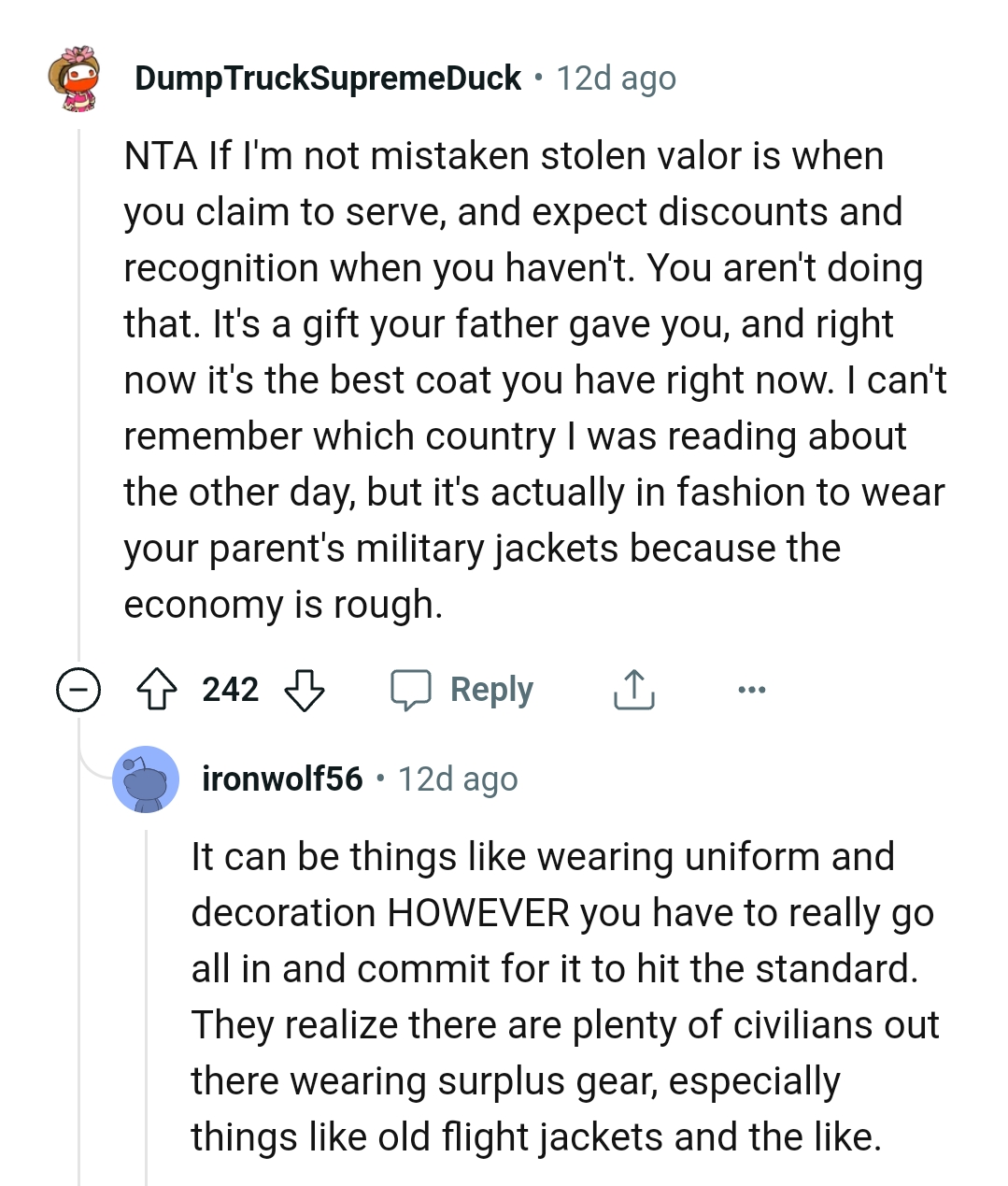This screenshot has height=1186, width=1008.
Task: Open DumpTruckSupremeDuck's profile
Action: (x=326, y=78)
